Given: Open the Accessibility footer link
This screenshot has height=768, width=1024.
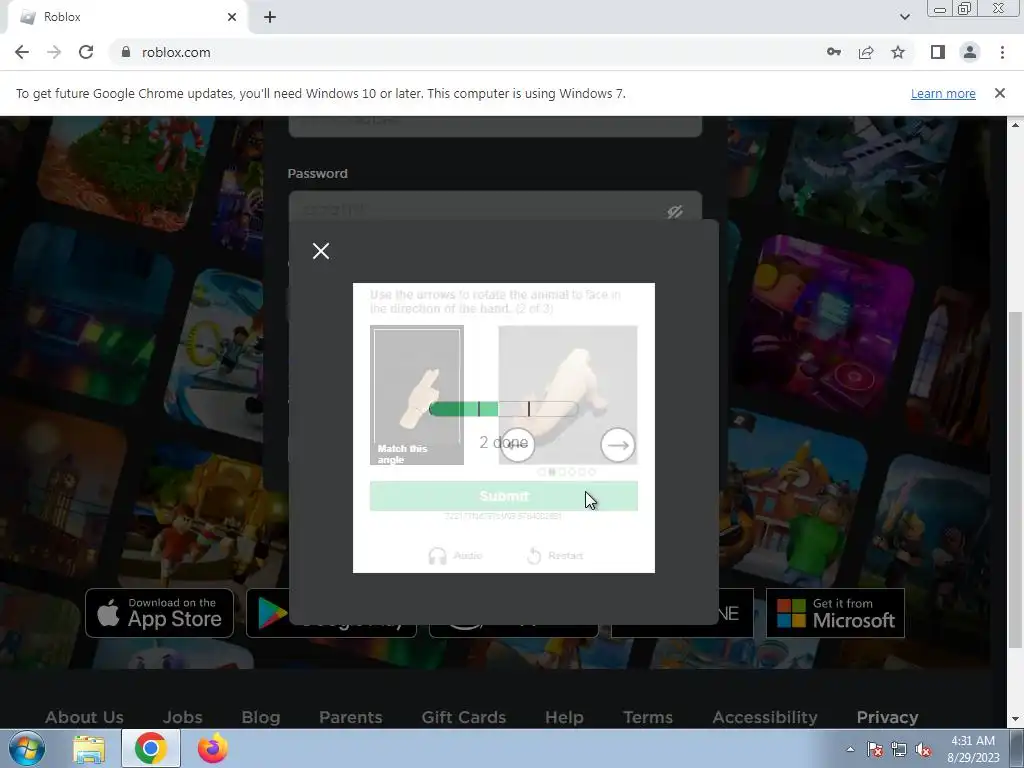Looking at the screenshot, I should (x=765, y=717).
